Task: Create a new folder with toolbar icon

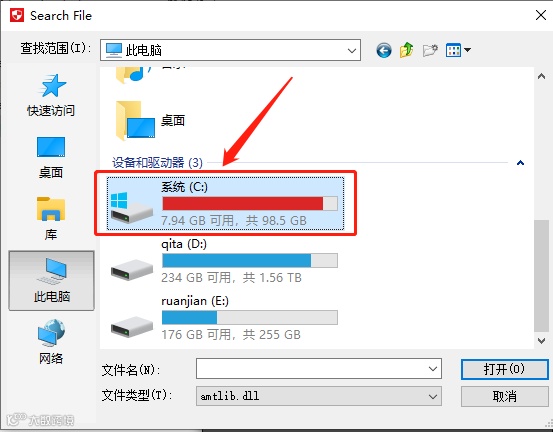Action: [430, 50]
